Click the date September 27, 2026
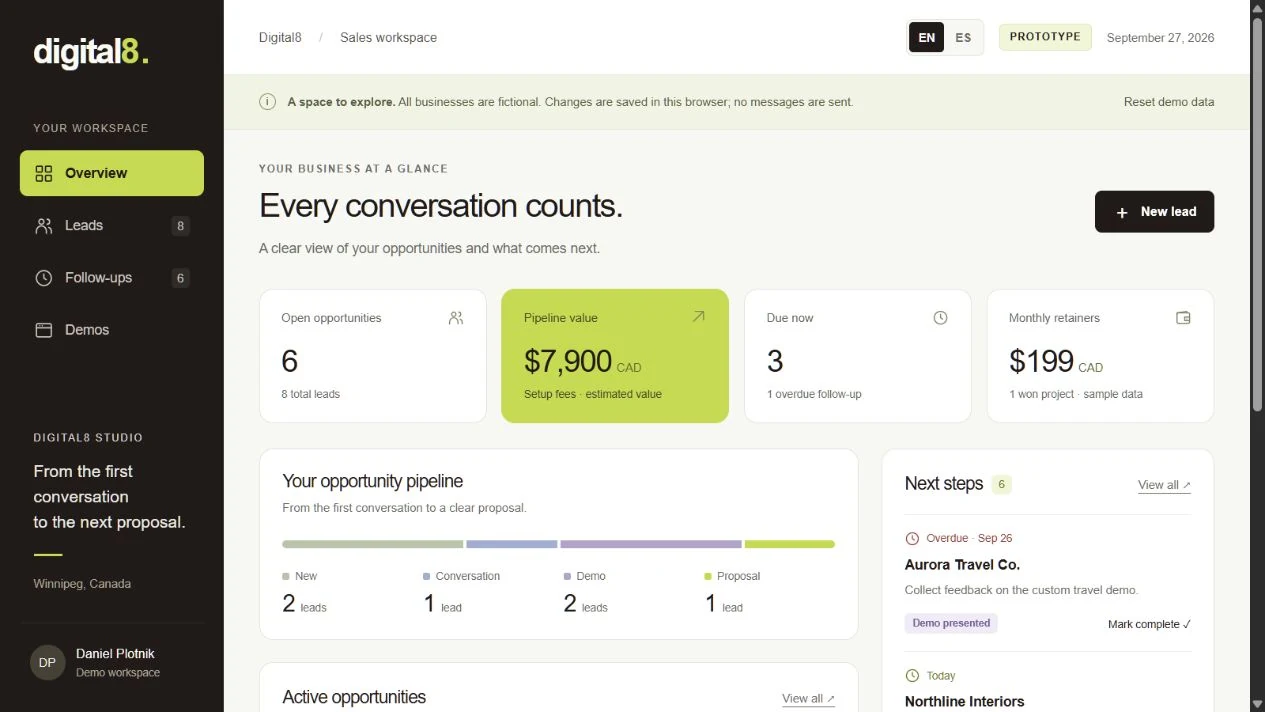1265x712 pixels. coord(1160,38)
